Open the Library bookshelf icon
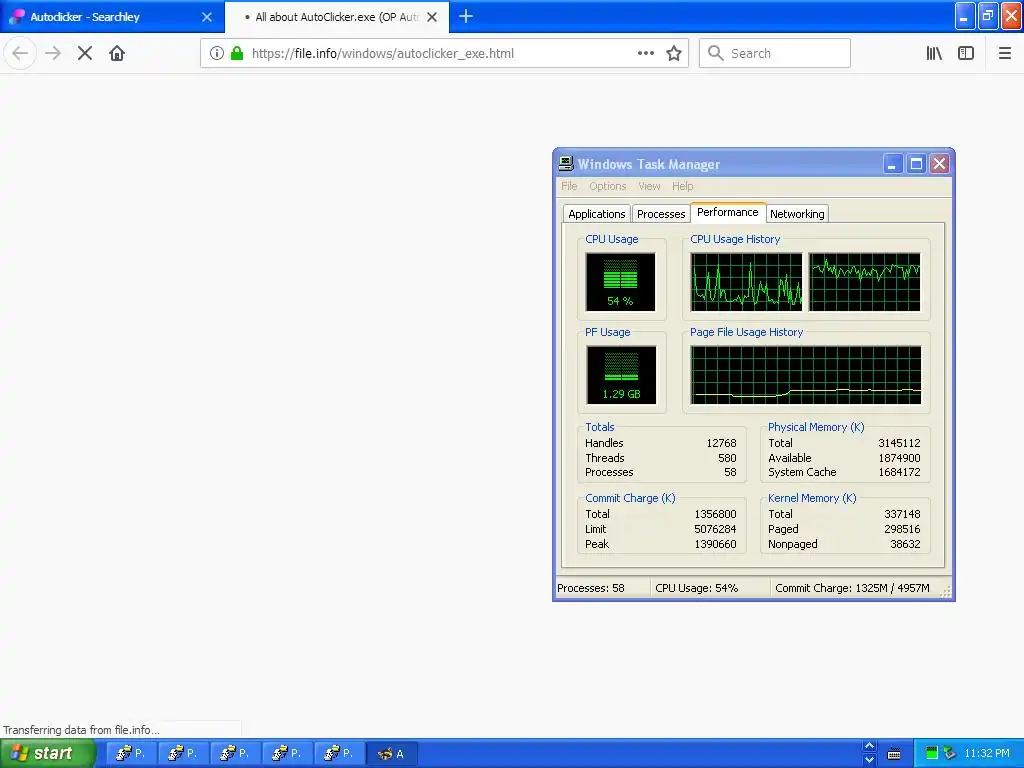Screen dimensions: 1024x768 [x=934, y=54]
